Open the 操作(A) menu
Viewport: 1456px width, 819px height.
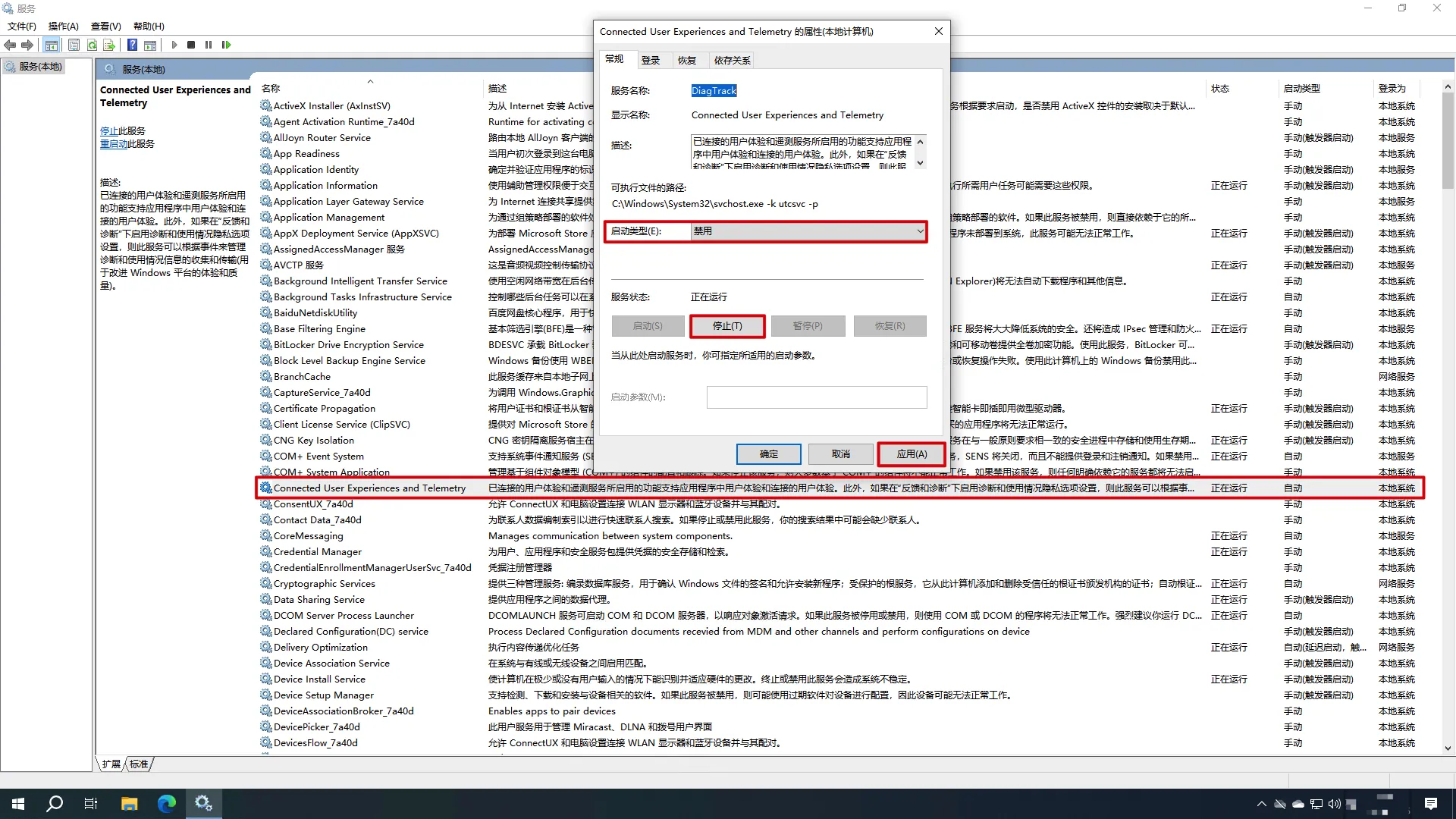click(63, 26)
